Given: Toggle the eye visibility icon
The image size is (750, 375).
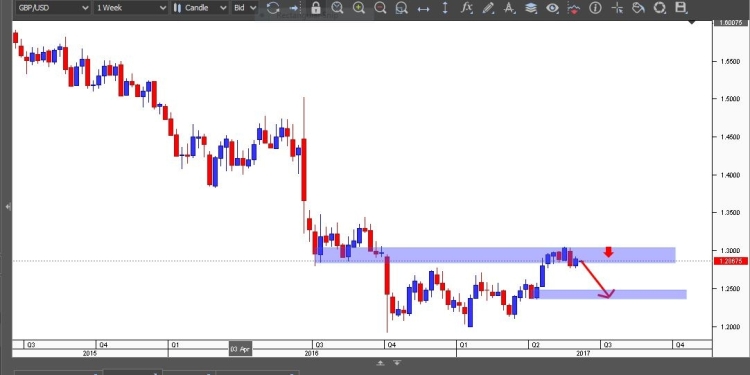Looking at the screenshot, I should pos(552,8).
